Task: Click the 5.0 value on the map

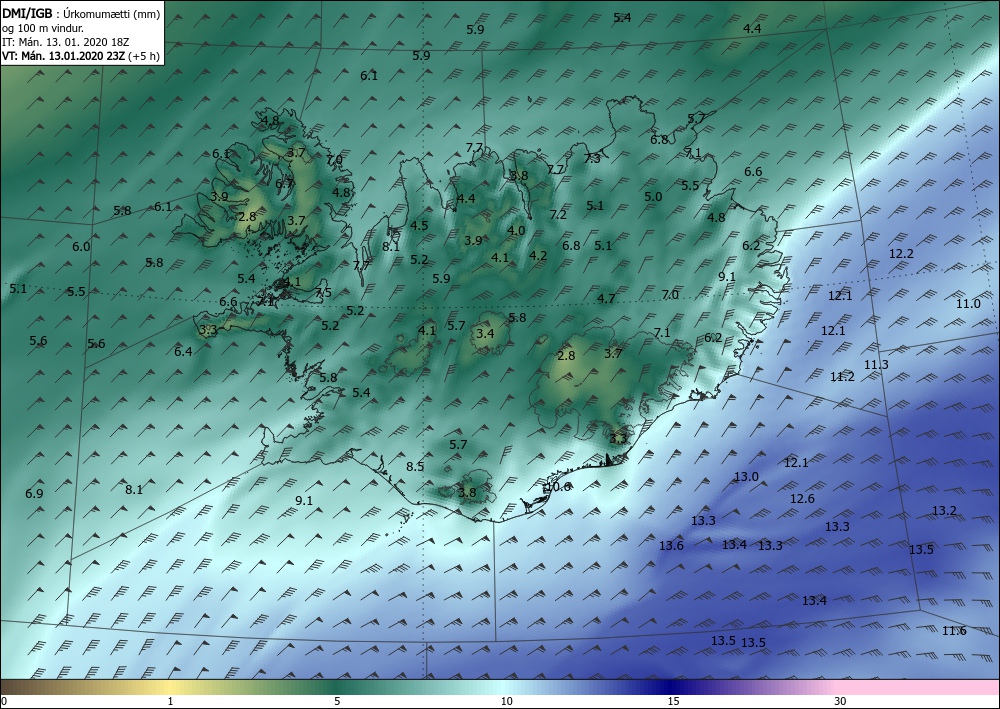Action: click(653, 197)
